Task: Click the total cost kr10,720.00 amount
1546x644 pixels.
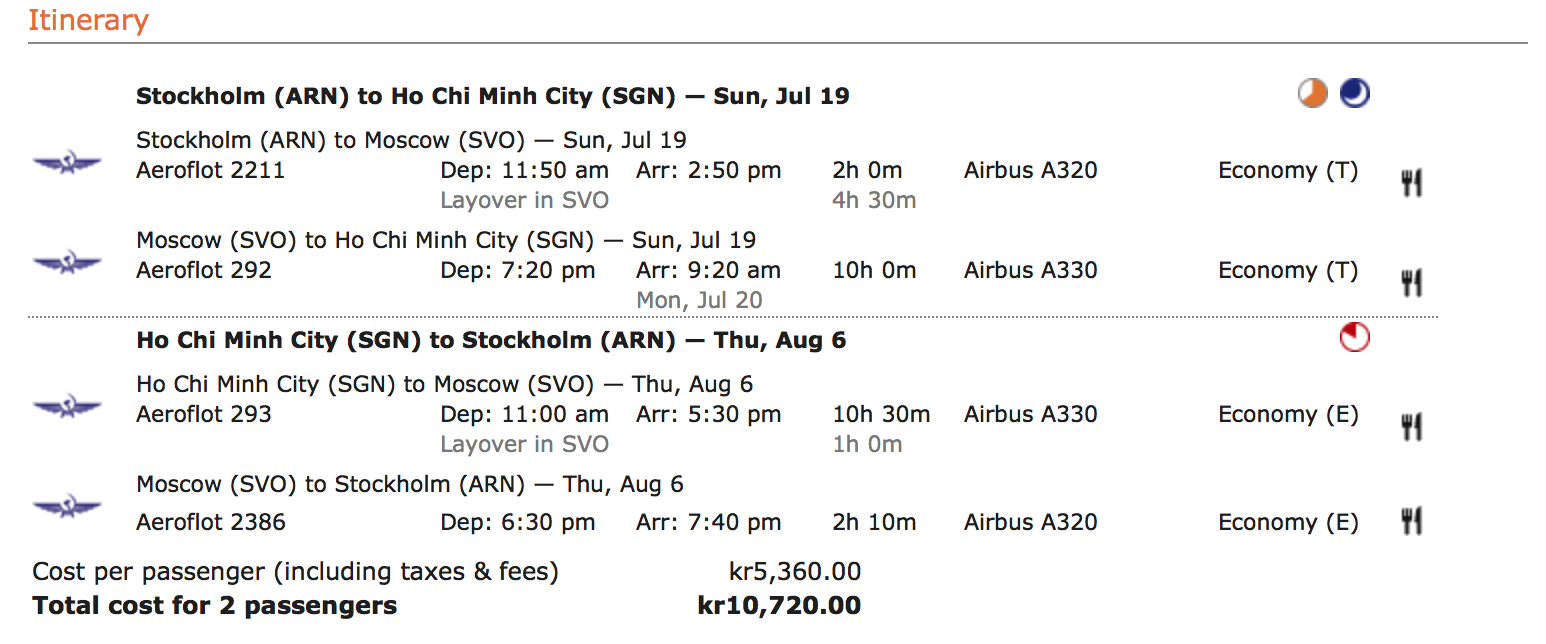Action: tap(779, 606)
